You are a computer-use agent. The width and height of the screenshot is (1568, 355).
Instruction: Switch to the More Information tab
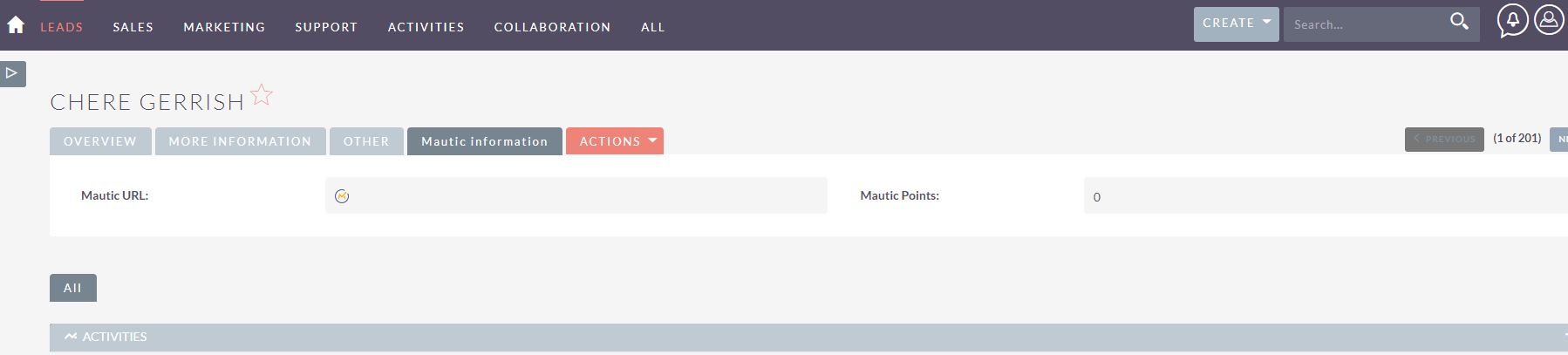pos(240,141)
